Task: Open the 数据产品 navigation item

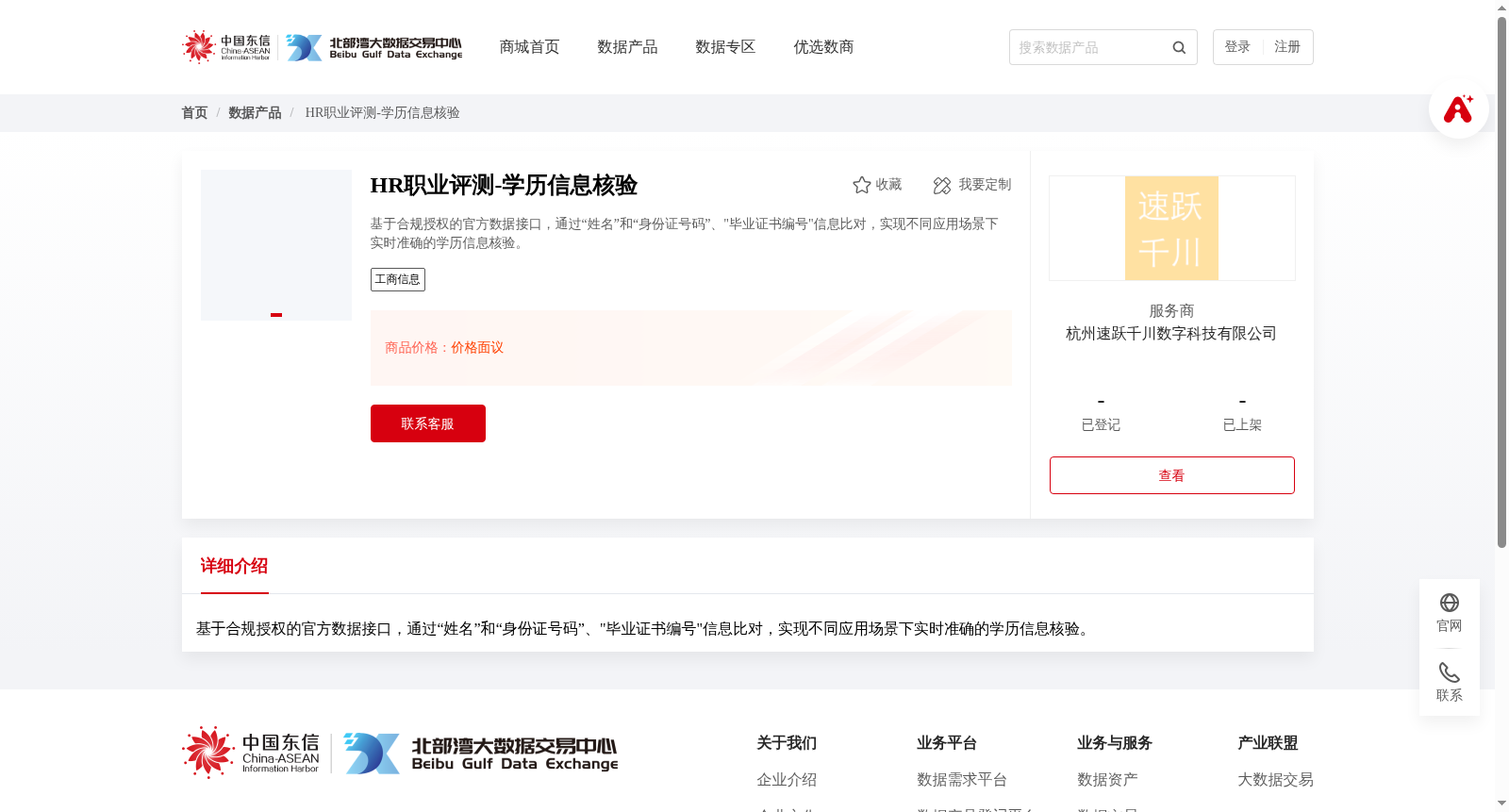Action: tap(627, 47)
